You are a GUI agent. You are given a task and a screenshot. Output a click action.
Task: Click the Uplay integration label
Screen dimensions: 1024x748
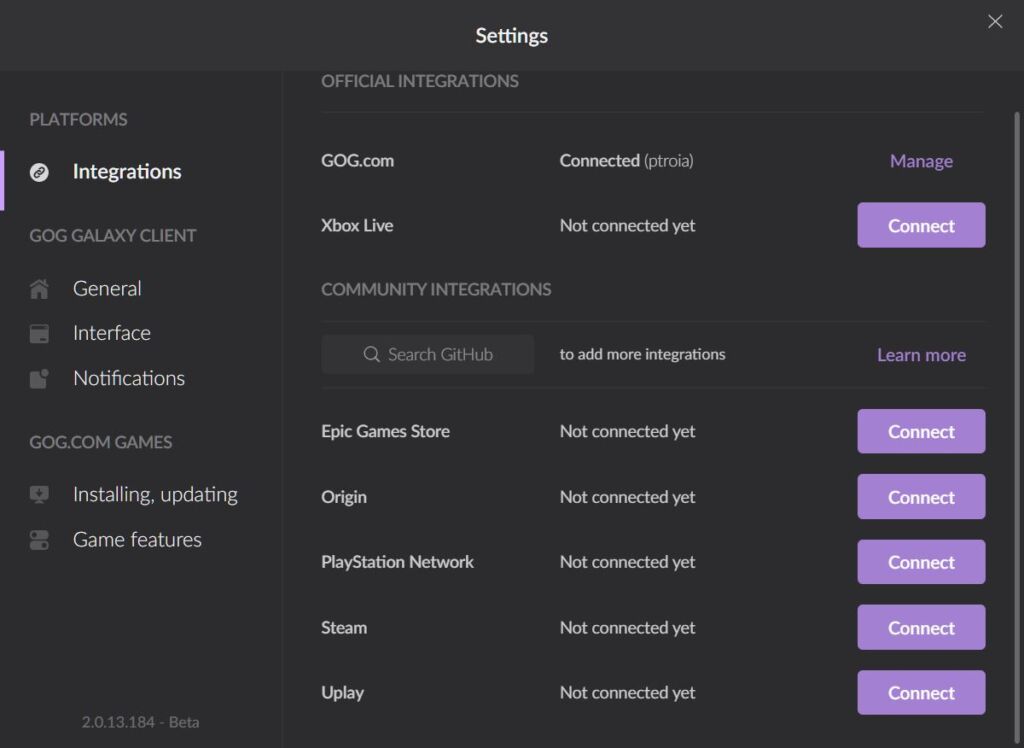click(x=342, y=693)
